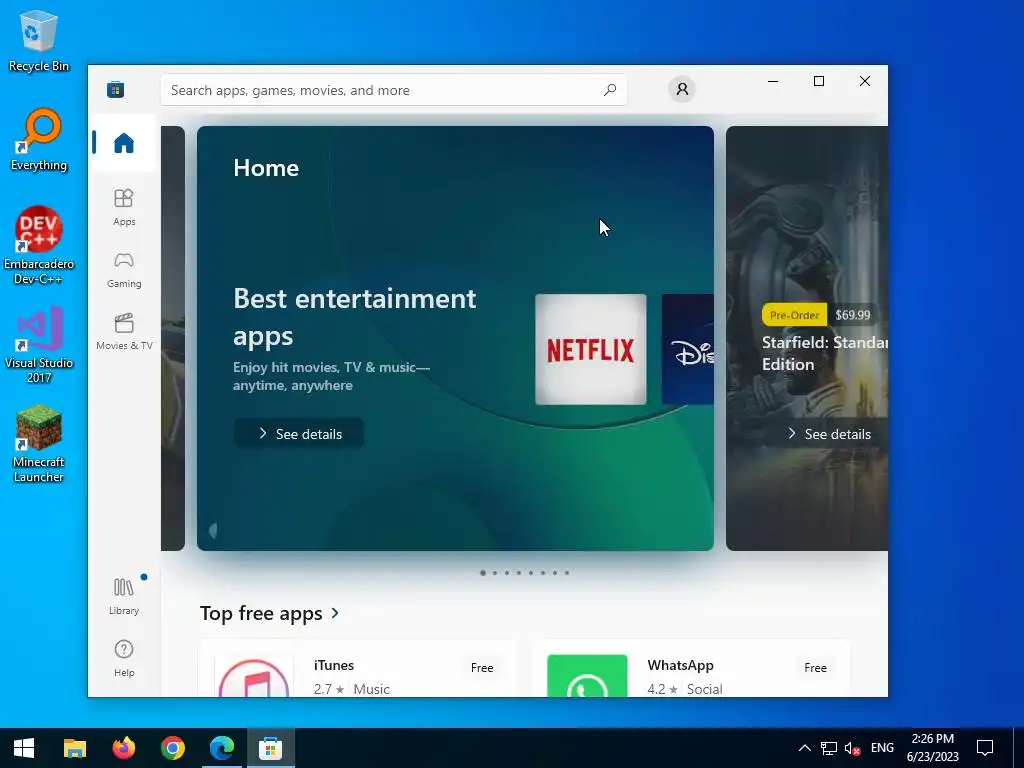Open the user account profile icon
The image size is (1024, 768).
[x=682, y=89]
